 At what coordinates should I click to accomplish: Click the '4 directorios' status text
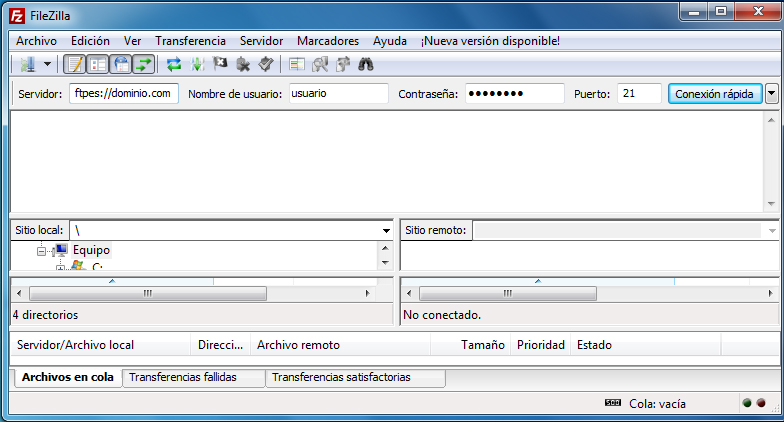tap(46, 315)
